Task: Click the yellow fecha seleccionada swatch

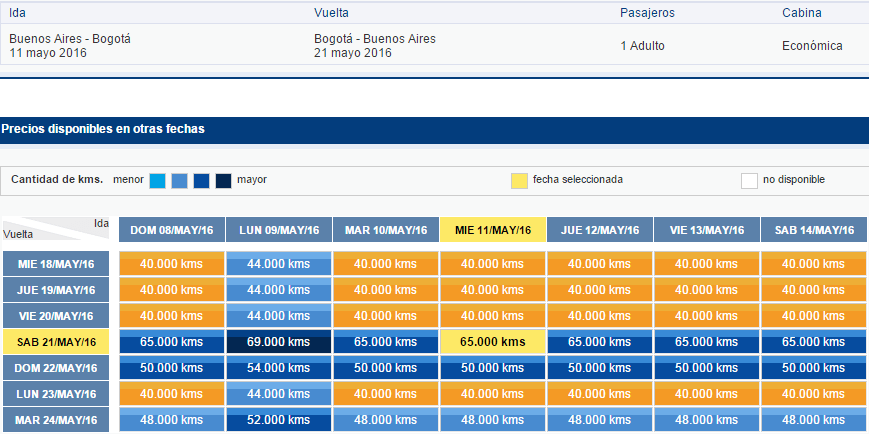Action: pos(519,181)
